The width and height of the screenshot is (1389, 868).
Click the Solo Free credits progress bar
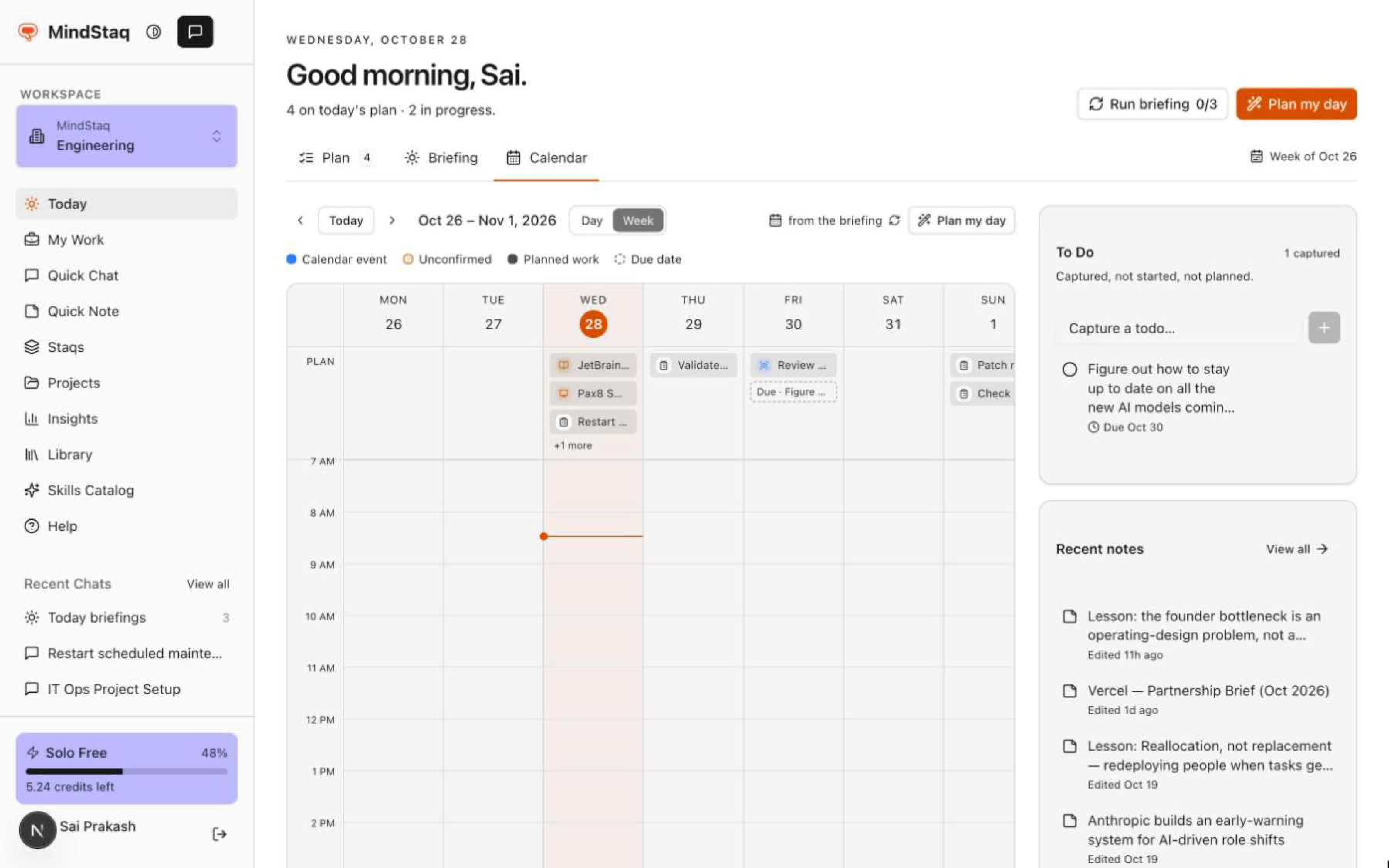[x=127, y=771]
